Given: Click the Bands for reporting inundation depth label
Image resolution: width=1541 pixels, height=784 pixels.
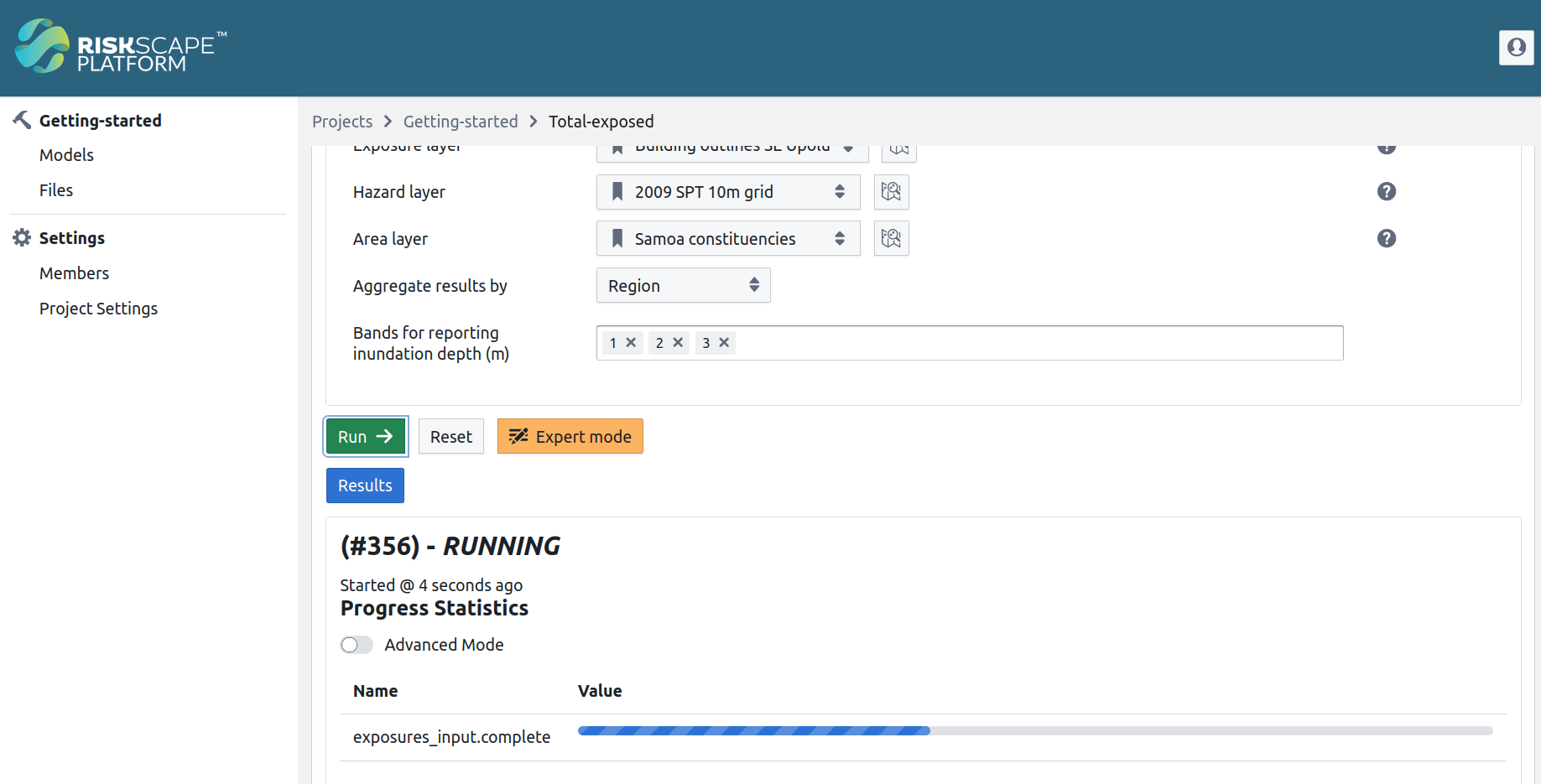Looking at the screenshot, I should (431, 343).
